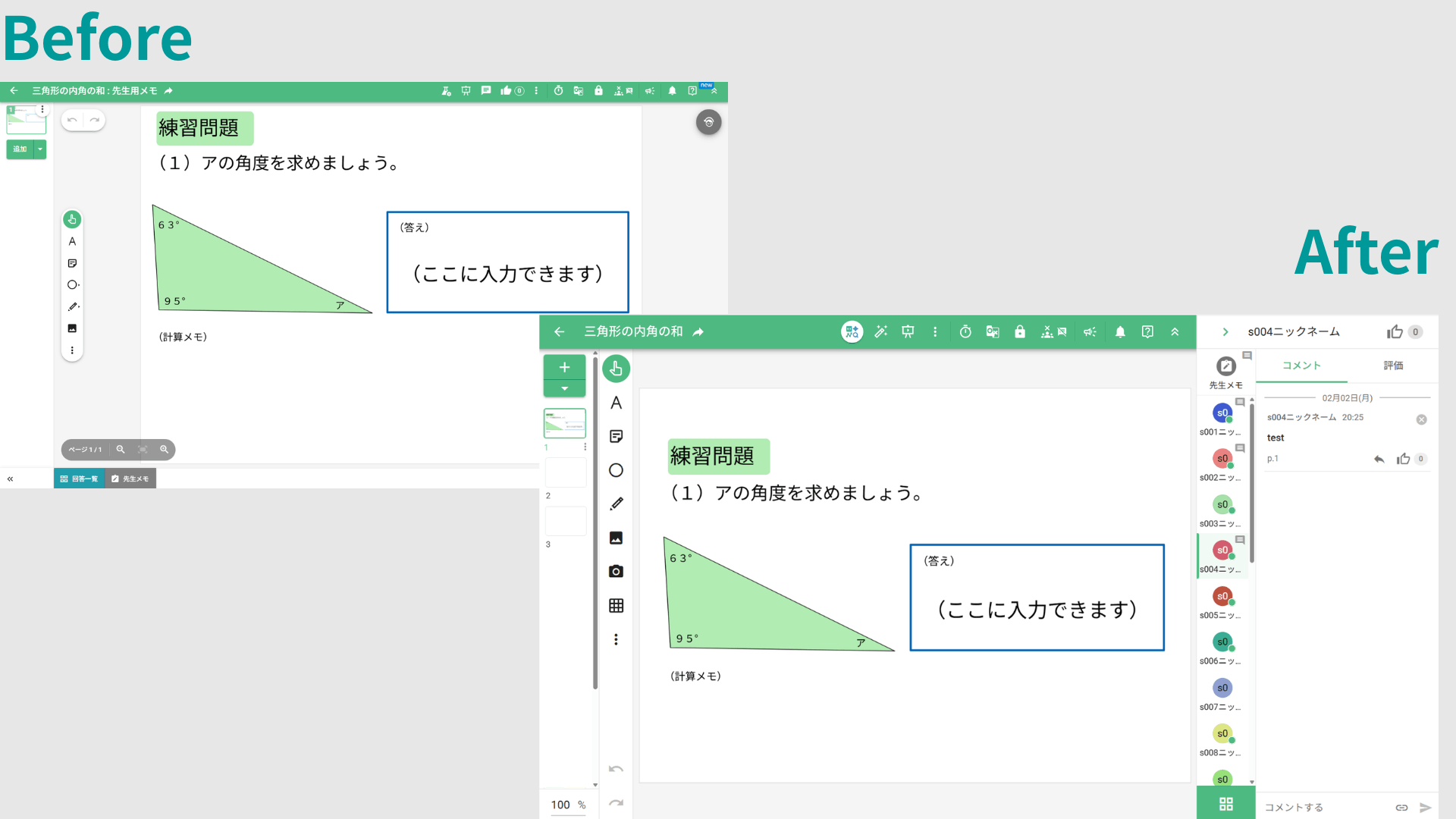The image size is (1456, 819).
Task: Switch to the 評価 tab
Action: click(1393, 366)
